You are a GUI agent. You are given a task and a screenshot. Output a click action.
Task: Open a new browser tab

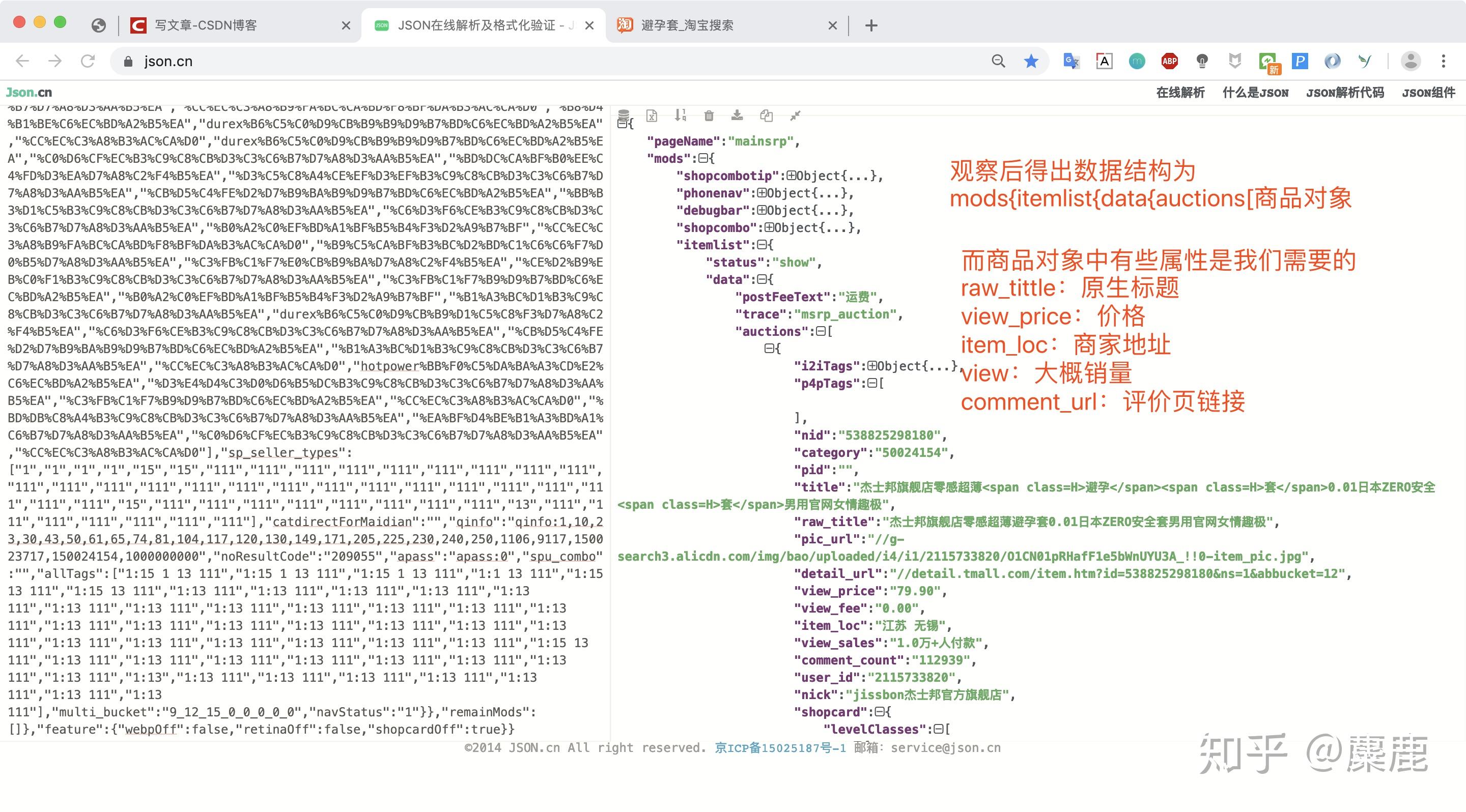coord(871,25)
